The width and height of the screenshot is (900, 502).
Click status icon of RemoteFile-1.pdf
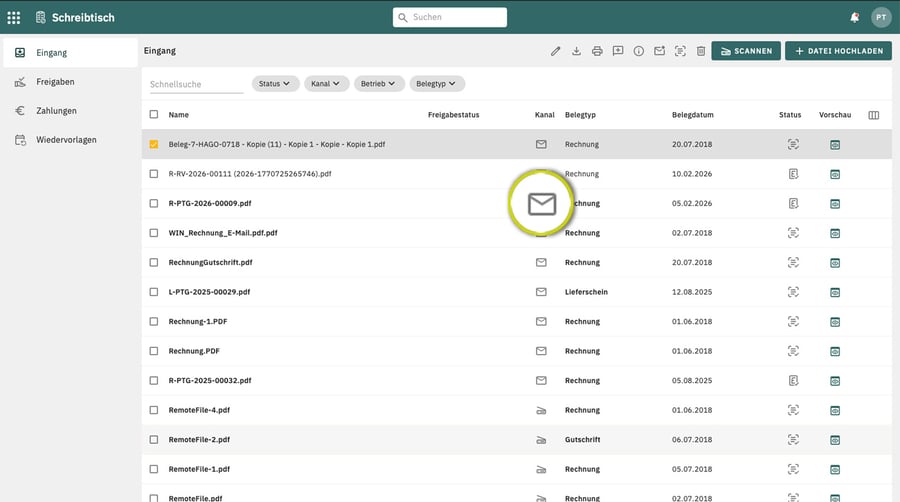pos(793,469)
